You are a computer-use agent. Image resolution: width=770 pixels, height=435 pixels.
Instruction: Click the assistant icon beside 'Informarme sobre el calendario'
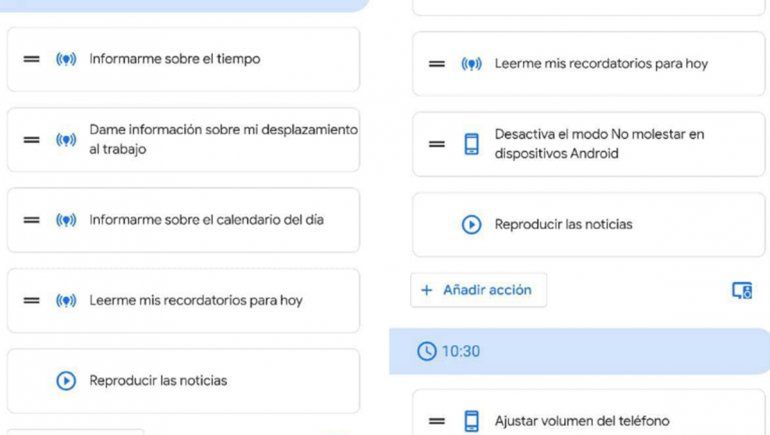pos(66,220)
